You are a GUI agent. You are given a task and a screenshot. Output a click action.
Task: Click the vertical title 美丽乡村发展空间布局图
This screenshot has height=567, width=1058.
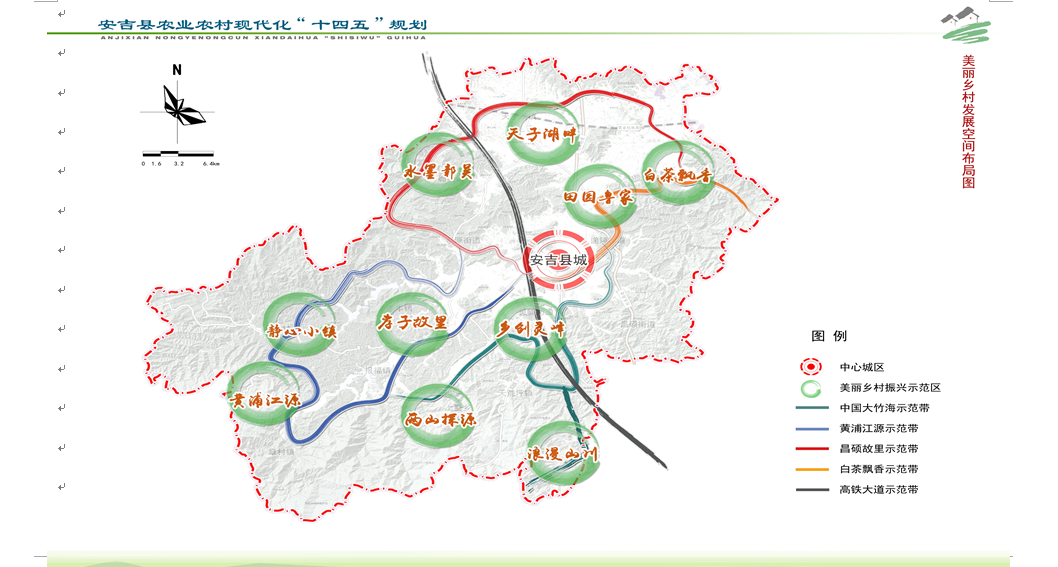pos(968,121)
